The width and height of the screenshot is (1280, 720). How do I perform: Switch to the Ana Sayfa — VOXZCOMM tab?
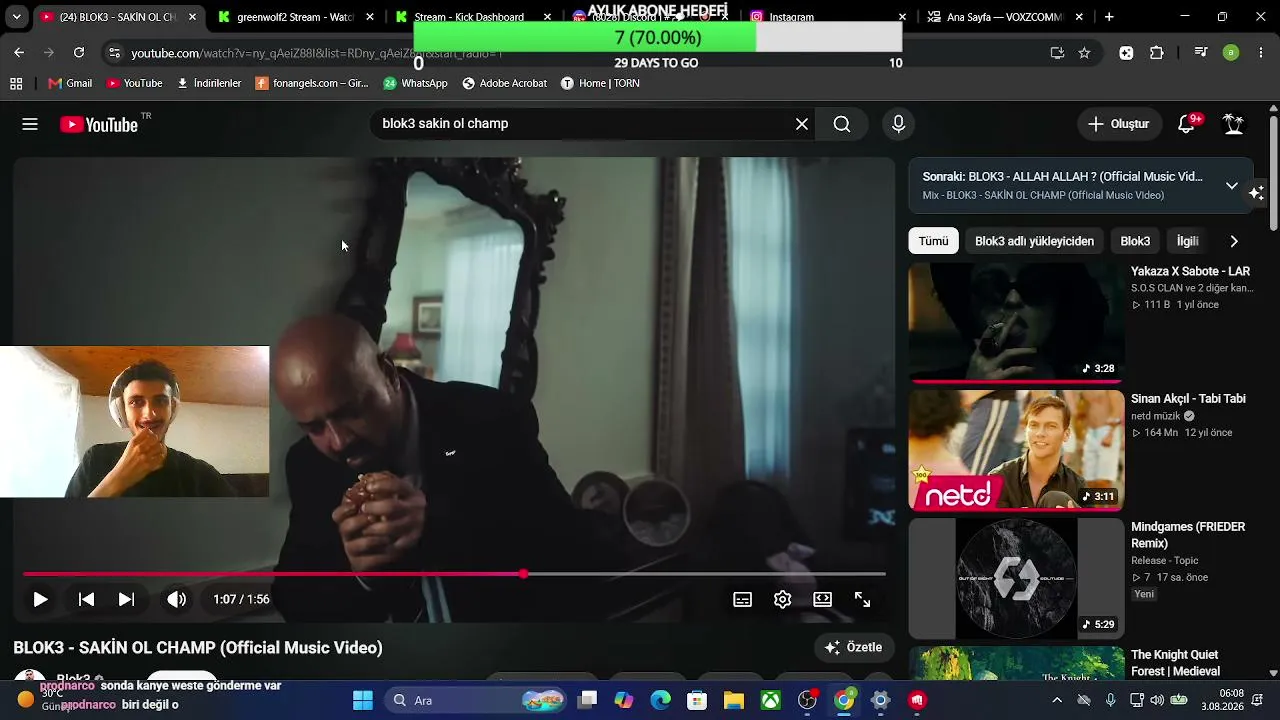1003,17
